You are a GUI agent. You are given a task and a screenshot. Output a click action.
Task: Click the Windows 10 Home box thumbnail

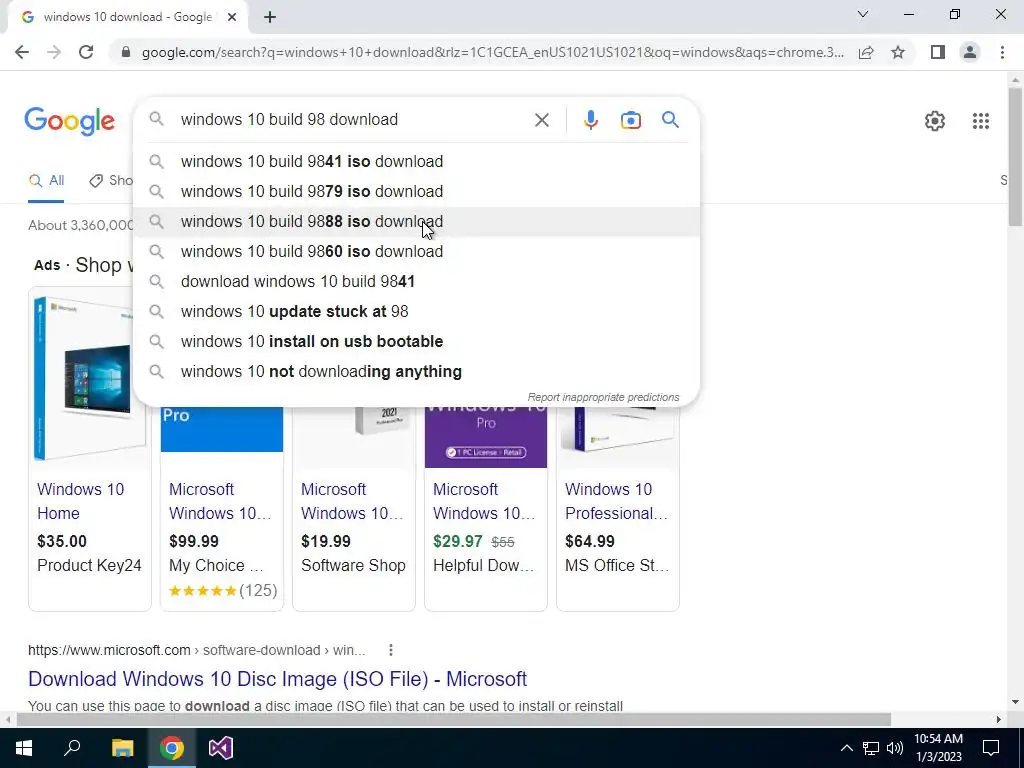(x=90, y=379)
